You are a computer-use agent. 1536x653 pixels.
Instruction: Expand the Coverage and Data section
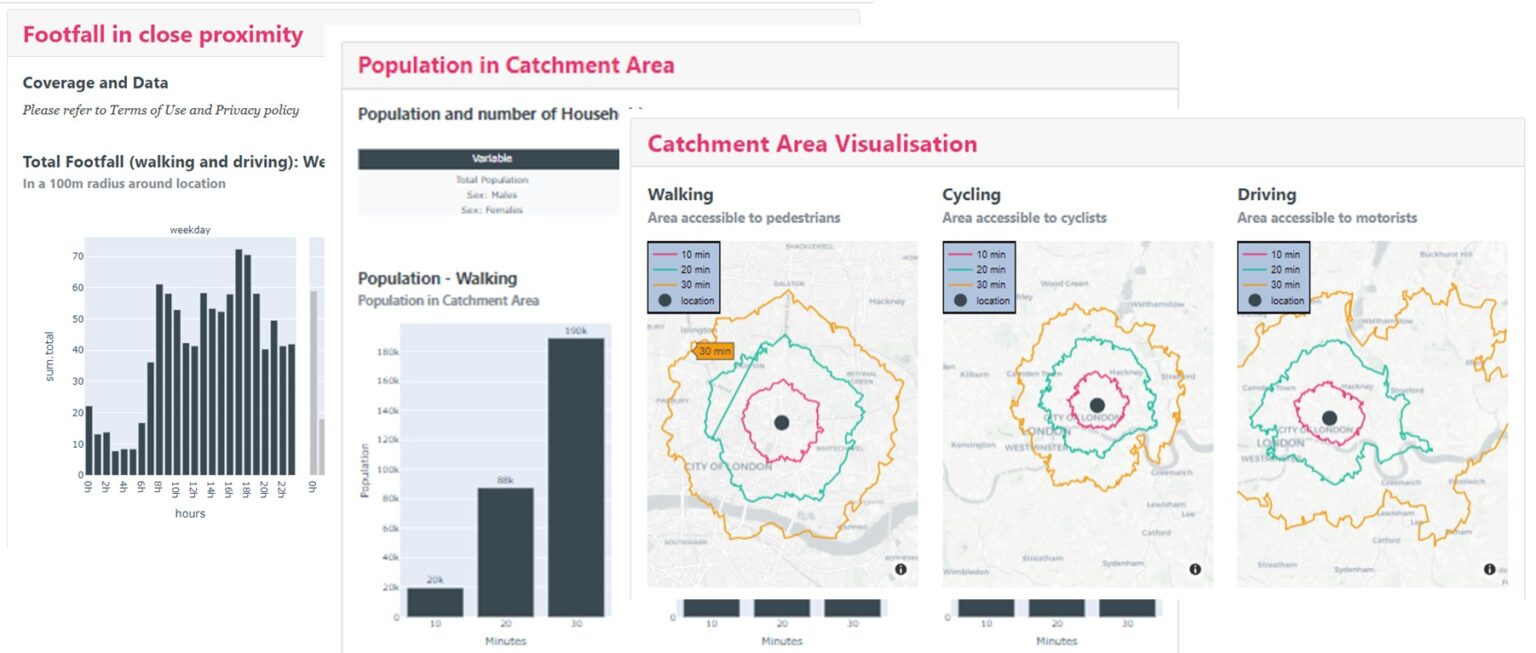96,82
